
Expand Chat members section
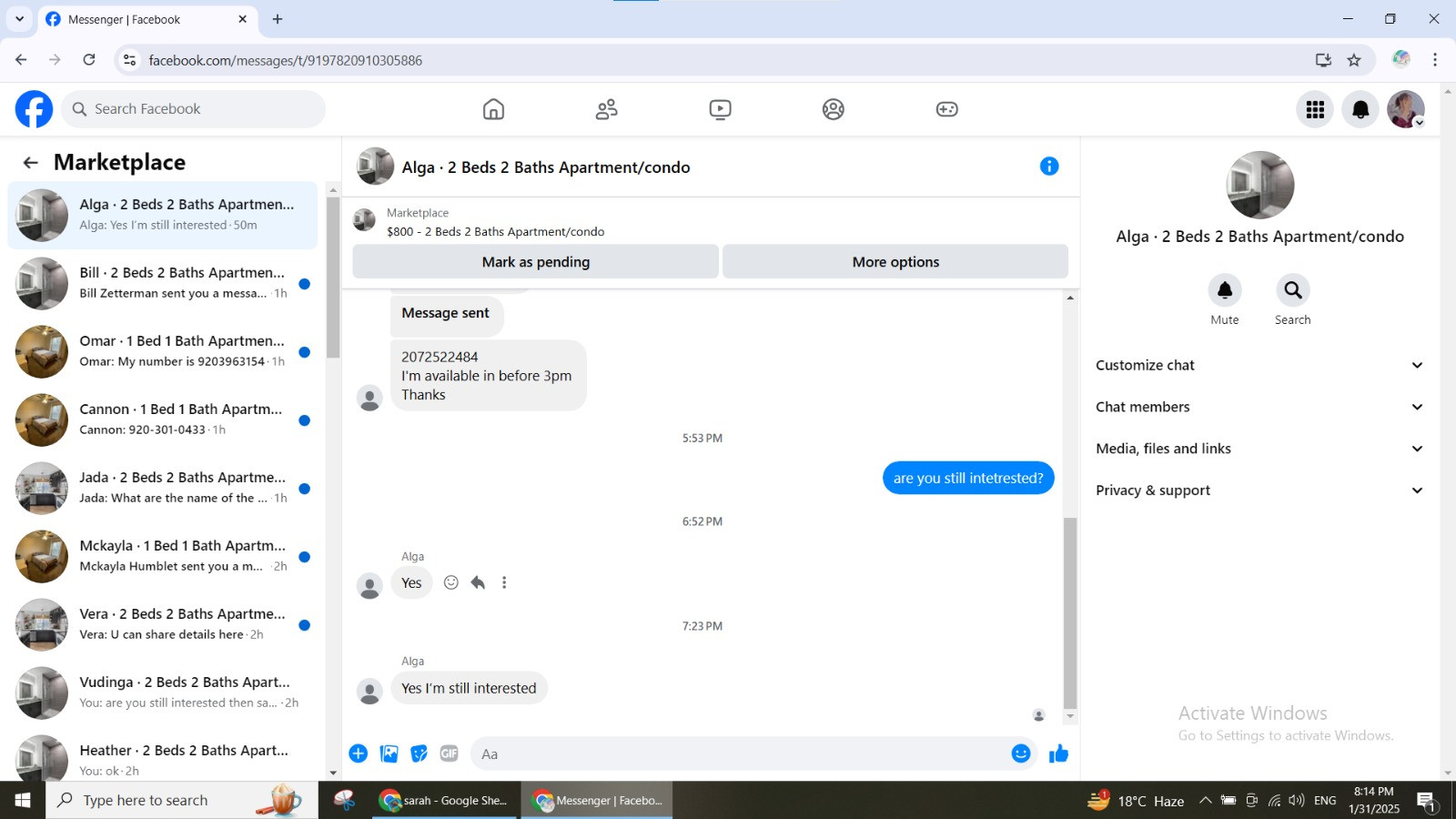point(1259,407)
